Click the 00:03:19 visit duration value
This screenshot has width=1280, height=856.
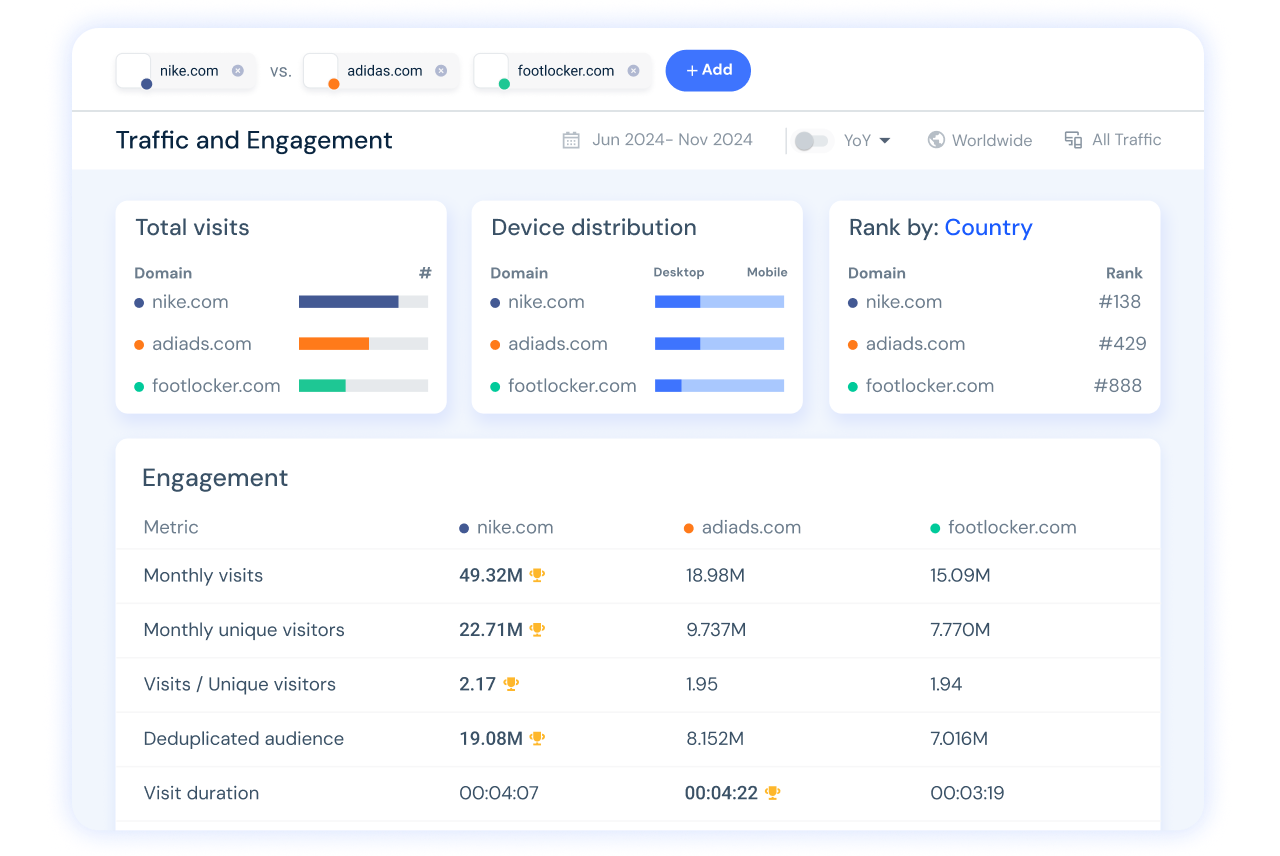[967, 793]
